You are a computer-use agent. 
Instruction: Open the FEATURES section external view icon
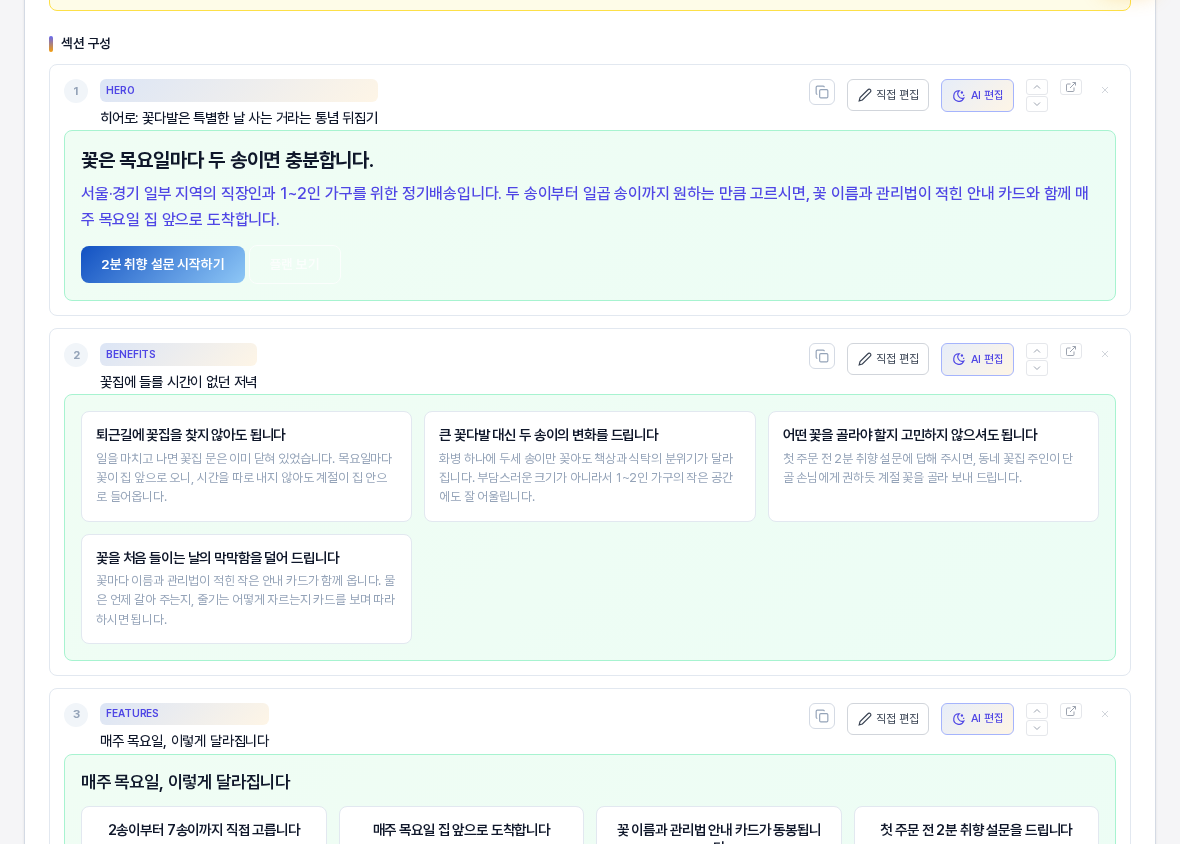[x=1071, y=711]
